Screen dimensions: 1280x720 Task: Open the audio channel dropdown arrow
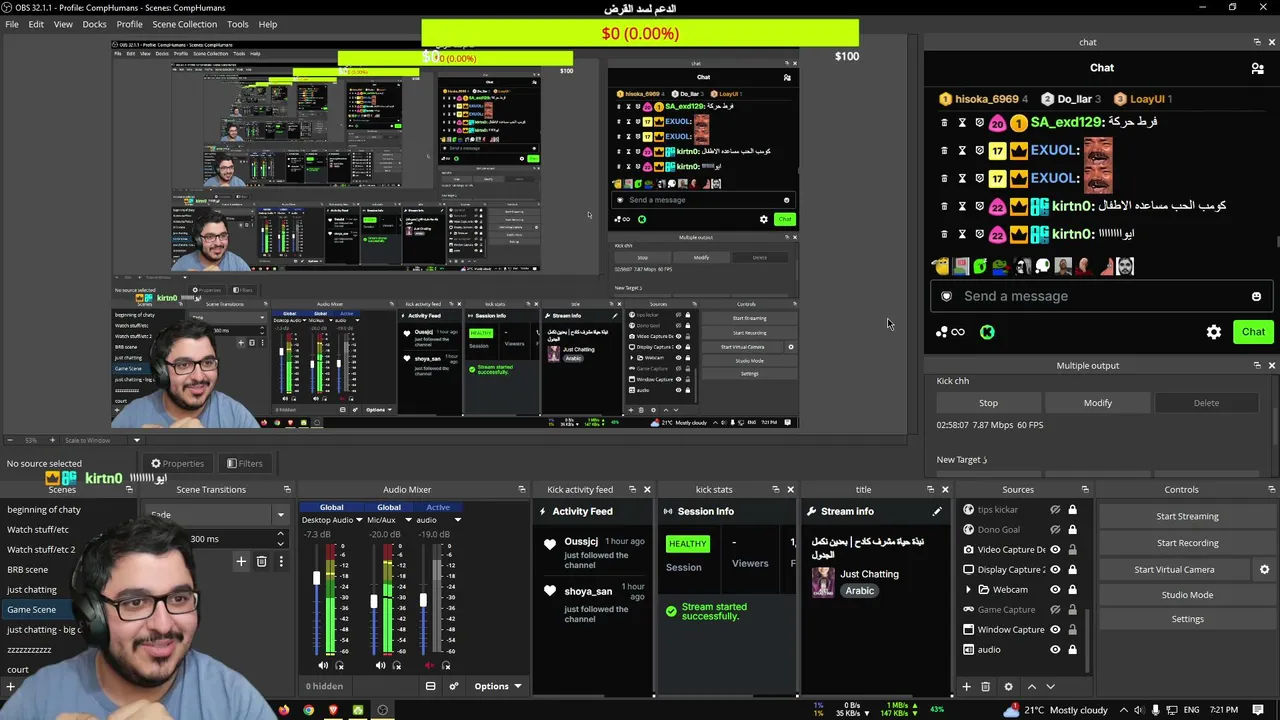pyautogui.click(x=457, y=520)
